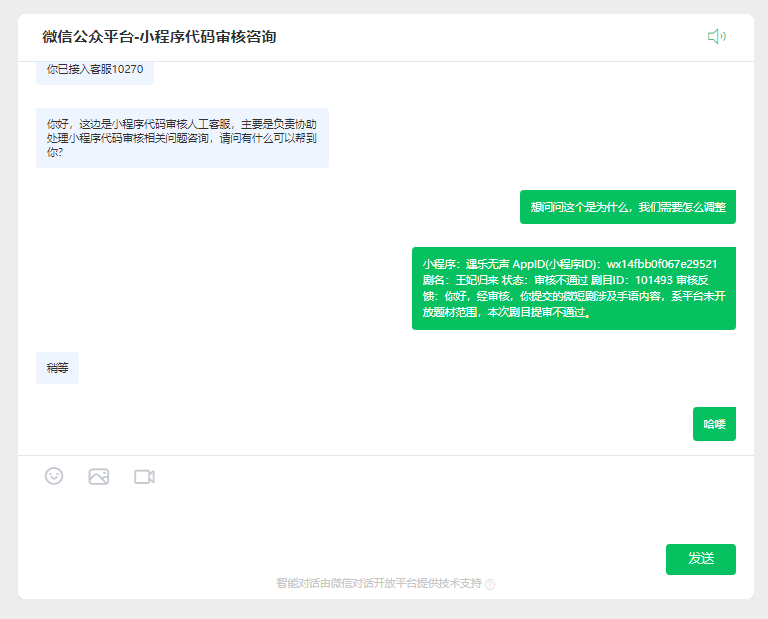Select the '哈喽' sent message
Viewport: 768px width, 619px height.
(x=714, y=424)
